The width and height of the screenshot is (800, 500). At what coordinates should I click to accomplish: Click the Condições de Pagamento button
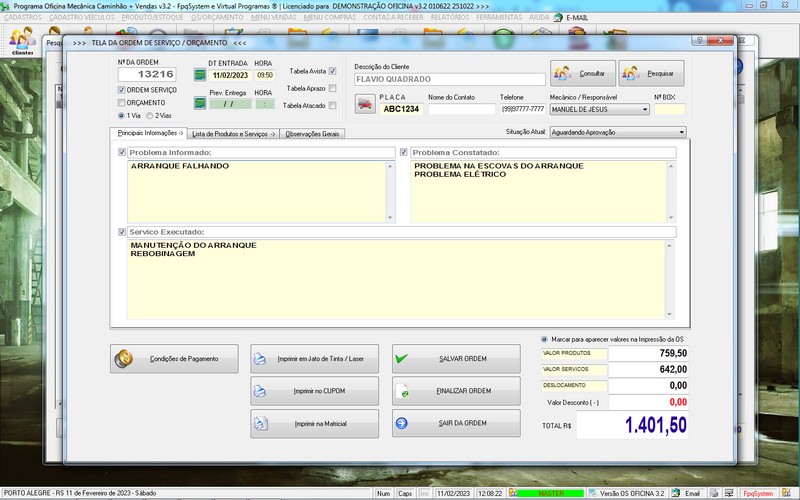coord(174,359)
